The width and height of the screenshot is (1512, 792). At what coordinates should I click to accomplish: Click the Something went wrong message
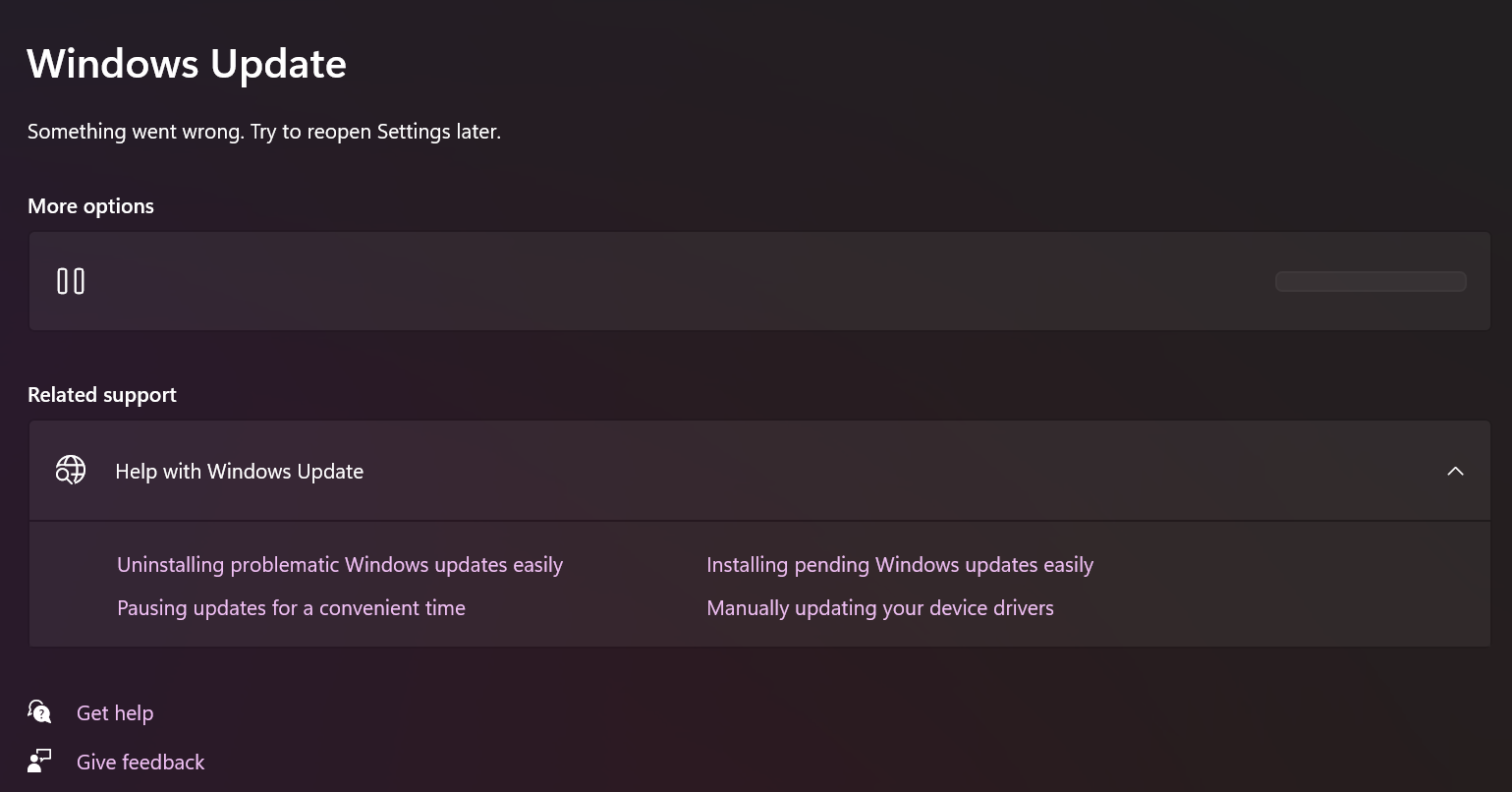click(x=264, y=132)
